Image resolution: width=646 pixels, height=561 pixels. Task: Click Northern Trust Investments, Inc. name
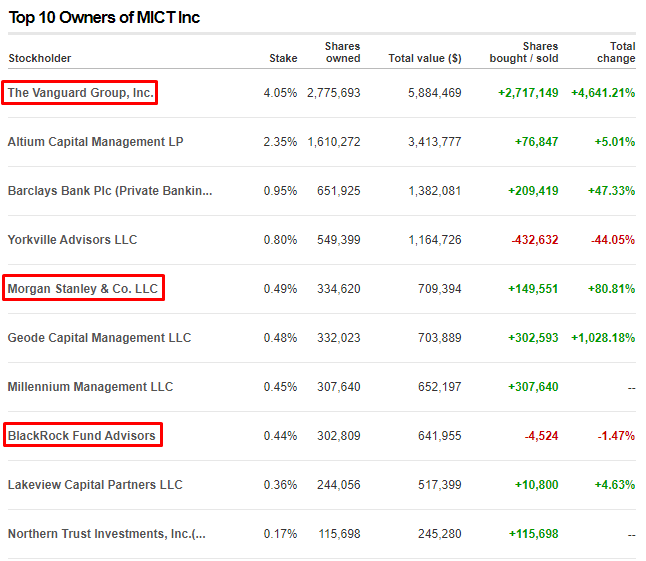point(107,534)
